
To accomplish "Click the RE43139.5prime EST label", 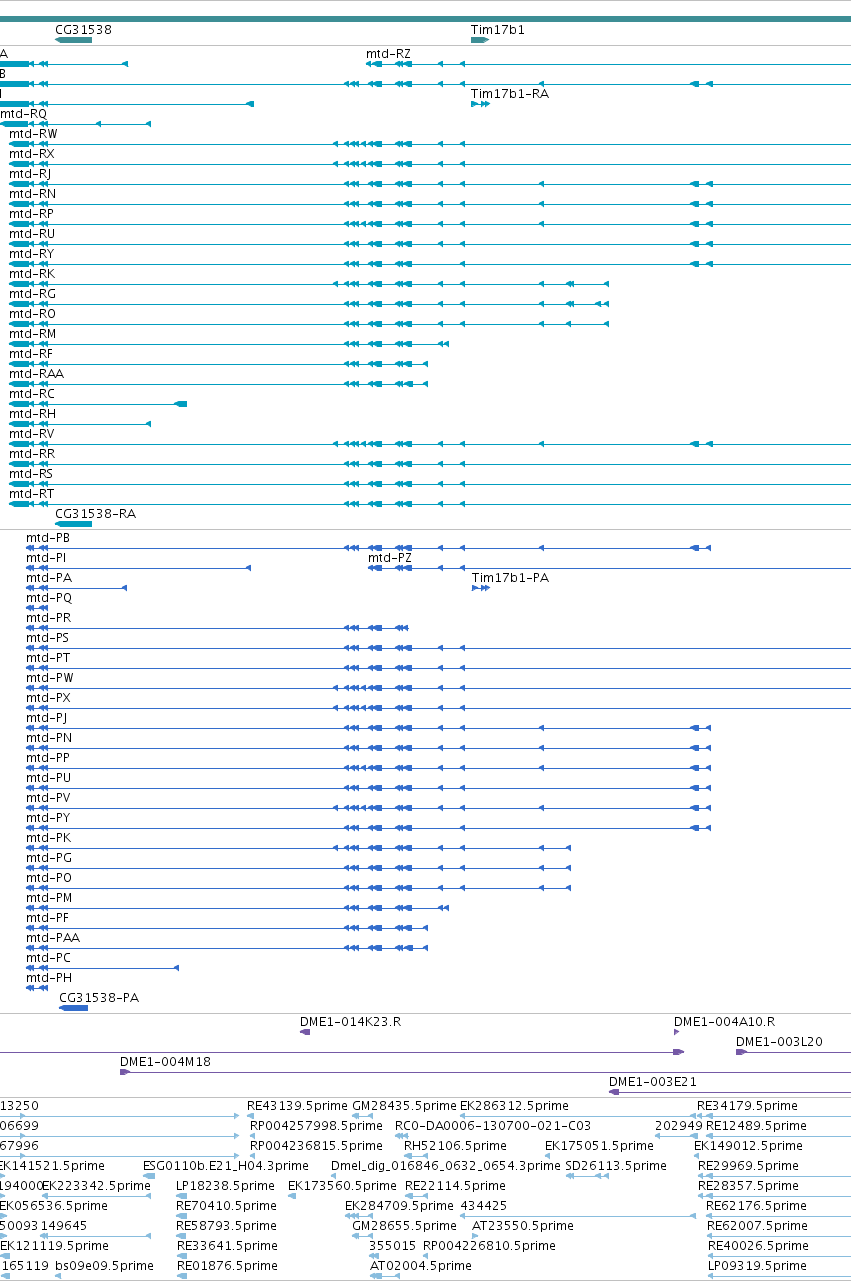I will click(x=297, y=1106).
